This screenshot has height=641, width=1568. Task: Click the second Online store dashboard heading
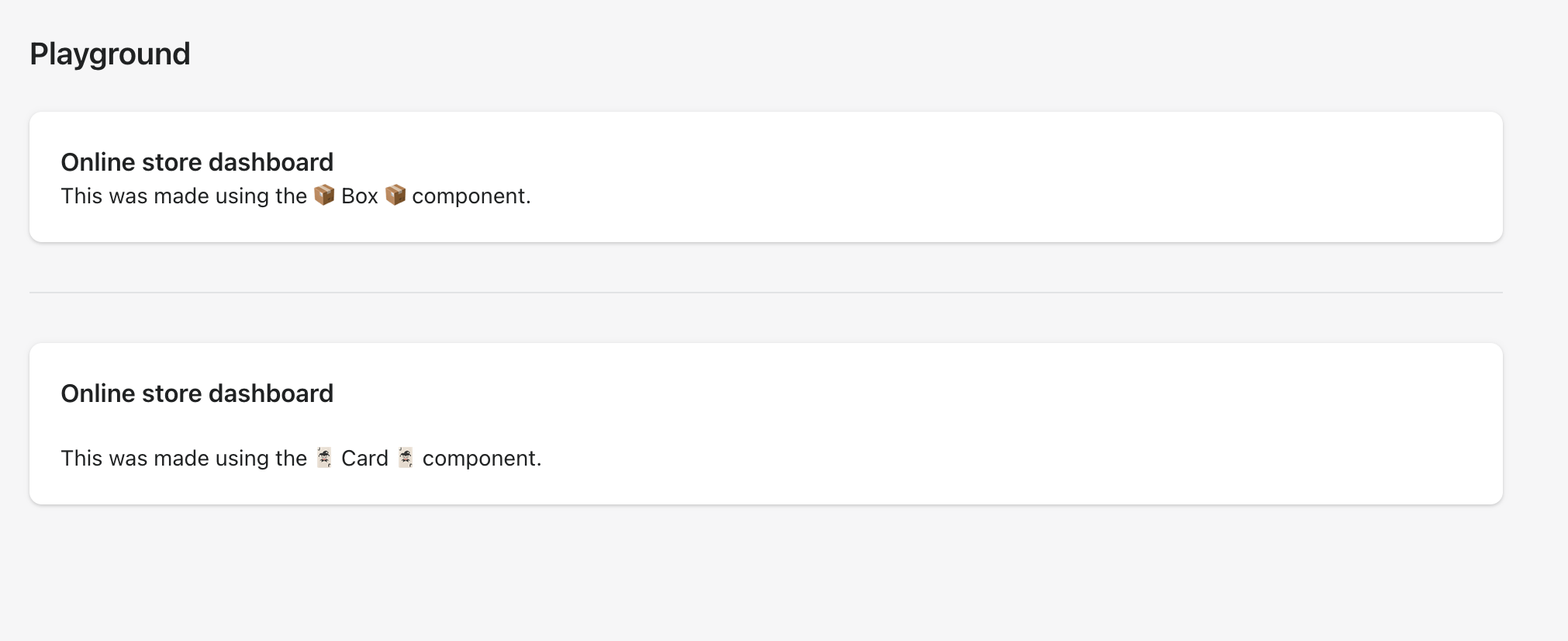[x=196, y=393]
